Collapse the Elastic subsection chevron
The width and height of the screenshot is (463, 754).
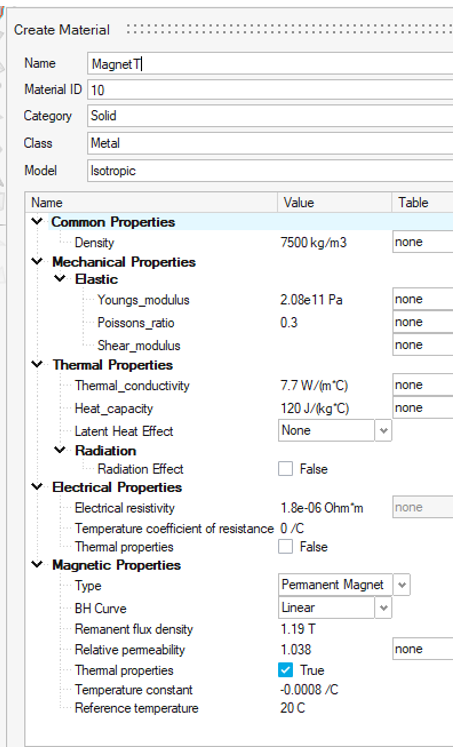point(60,278)
